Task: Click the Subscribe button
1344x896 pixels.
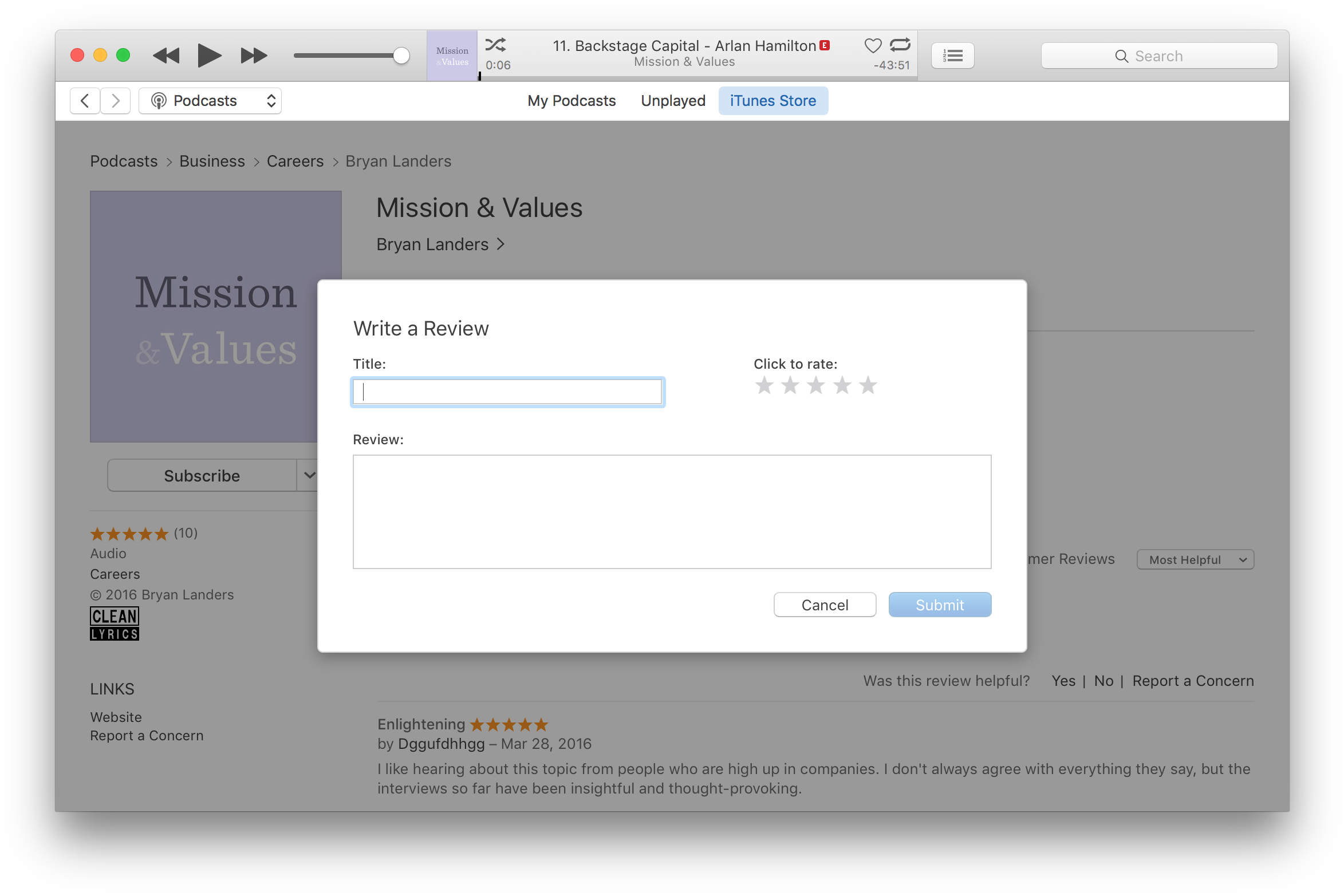Action: tap(202, 475)
